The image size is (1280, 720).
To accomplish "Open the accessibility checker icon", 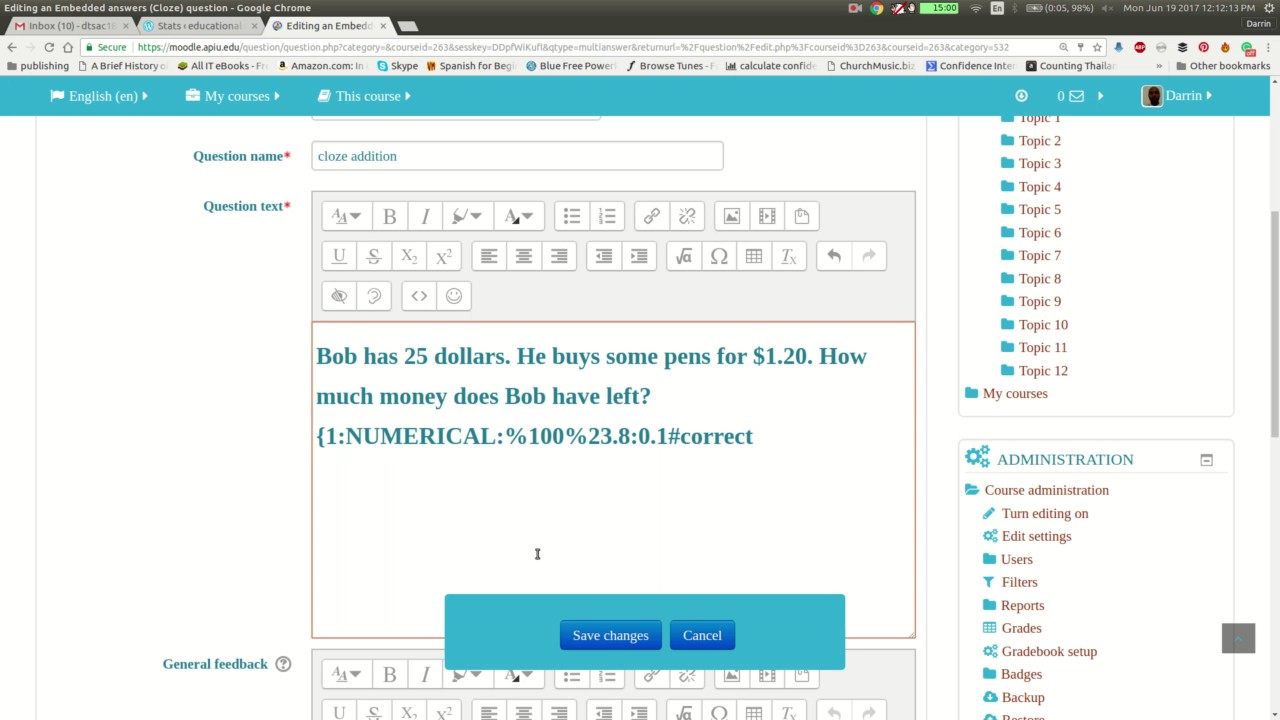I will [339, 296].
